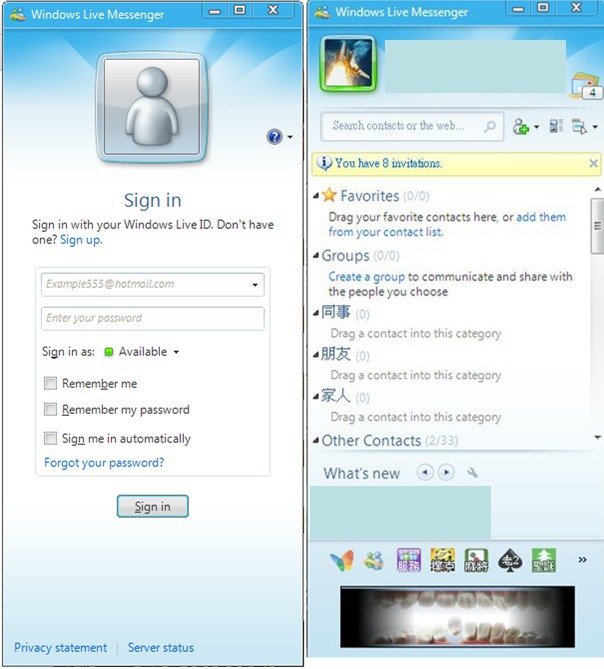
Task: Collapse the 同事 category
Action: (x=316, y=313)
